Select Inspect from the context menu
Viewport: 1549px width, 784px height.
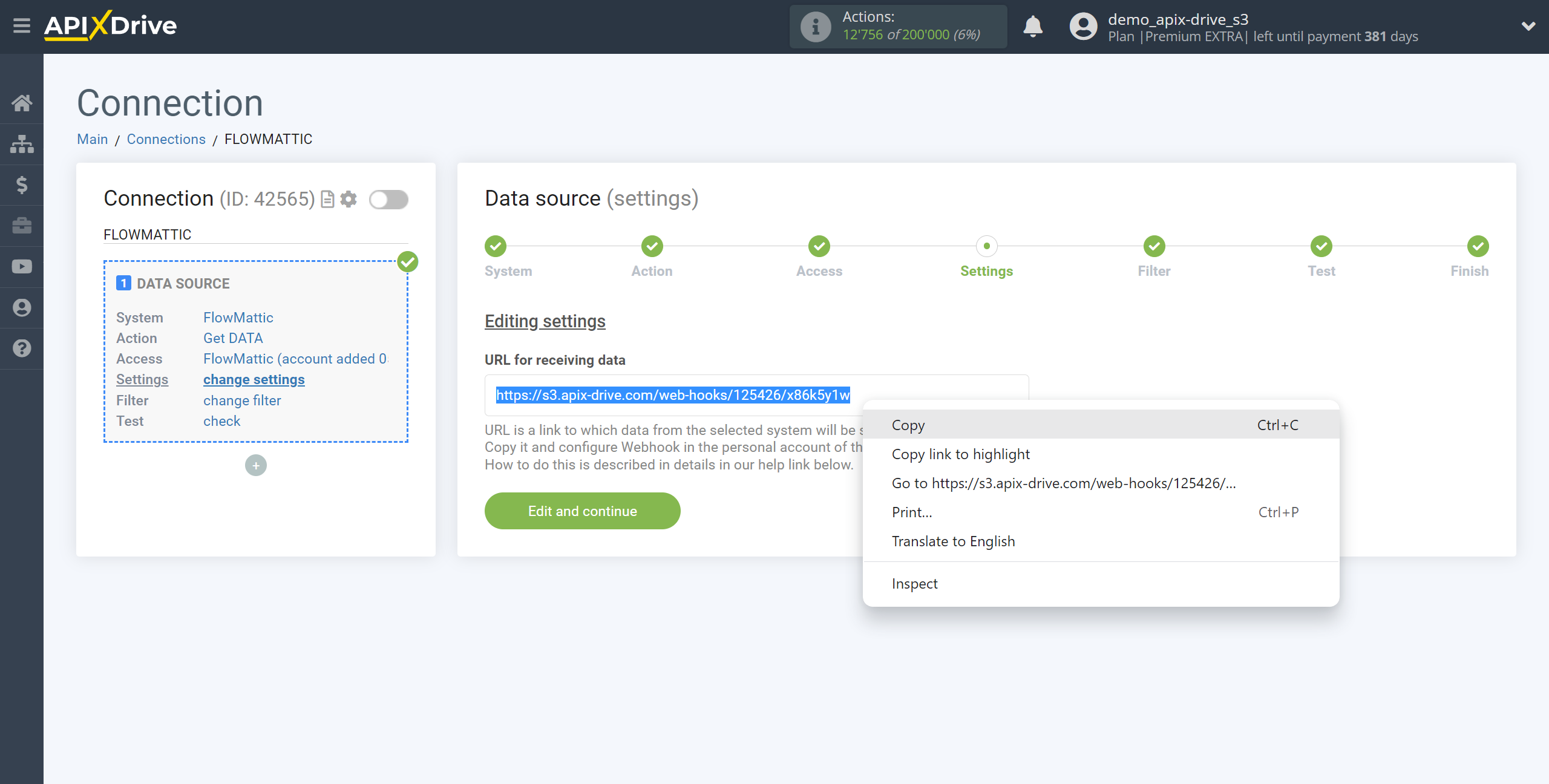pos(913,583)
